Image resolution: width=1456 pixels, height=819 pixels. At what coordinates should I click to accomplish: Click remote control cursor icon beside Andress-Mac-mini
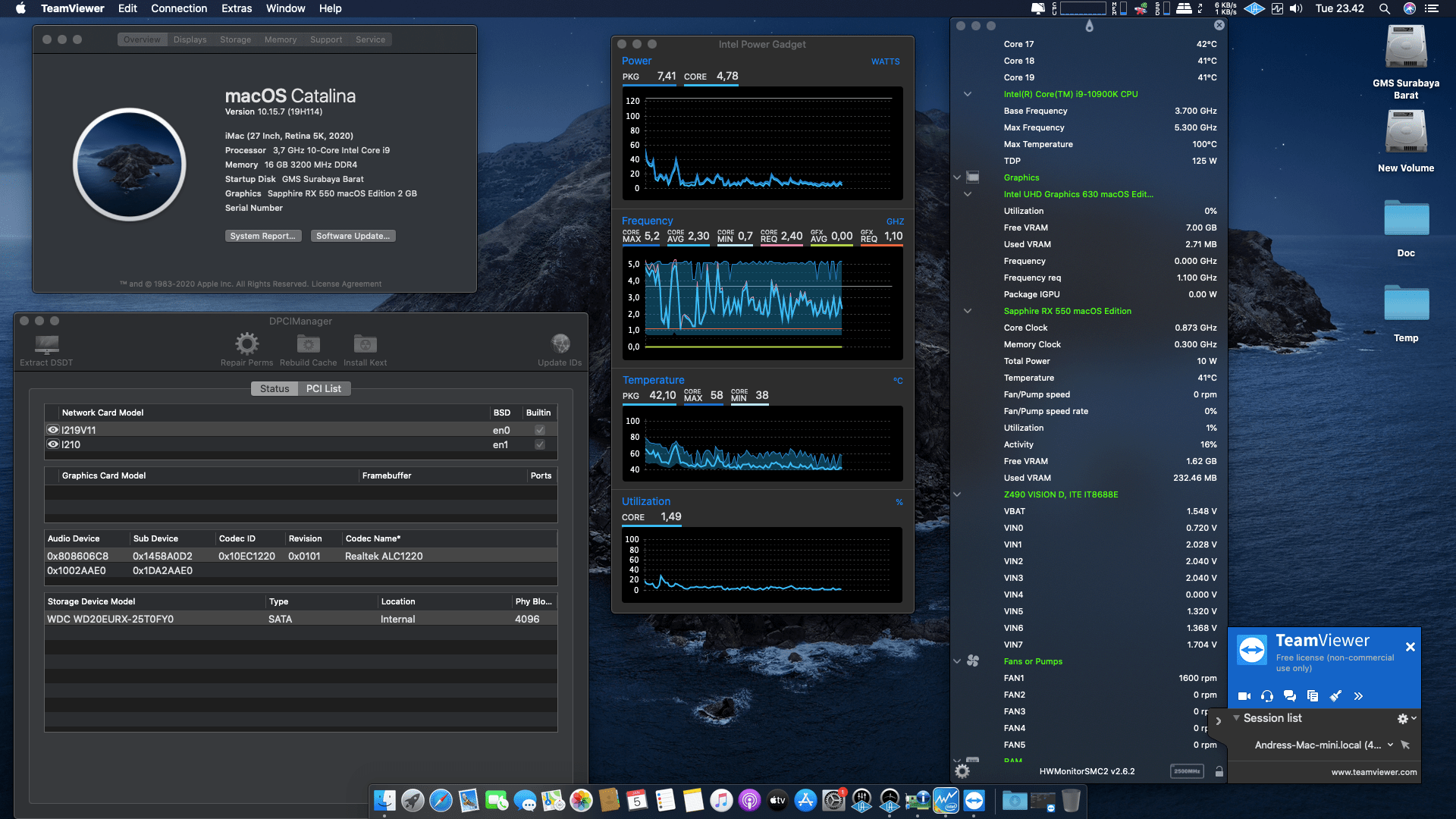coord(1405,745)
